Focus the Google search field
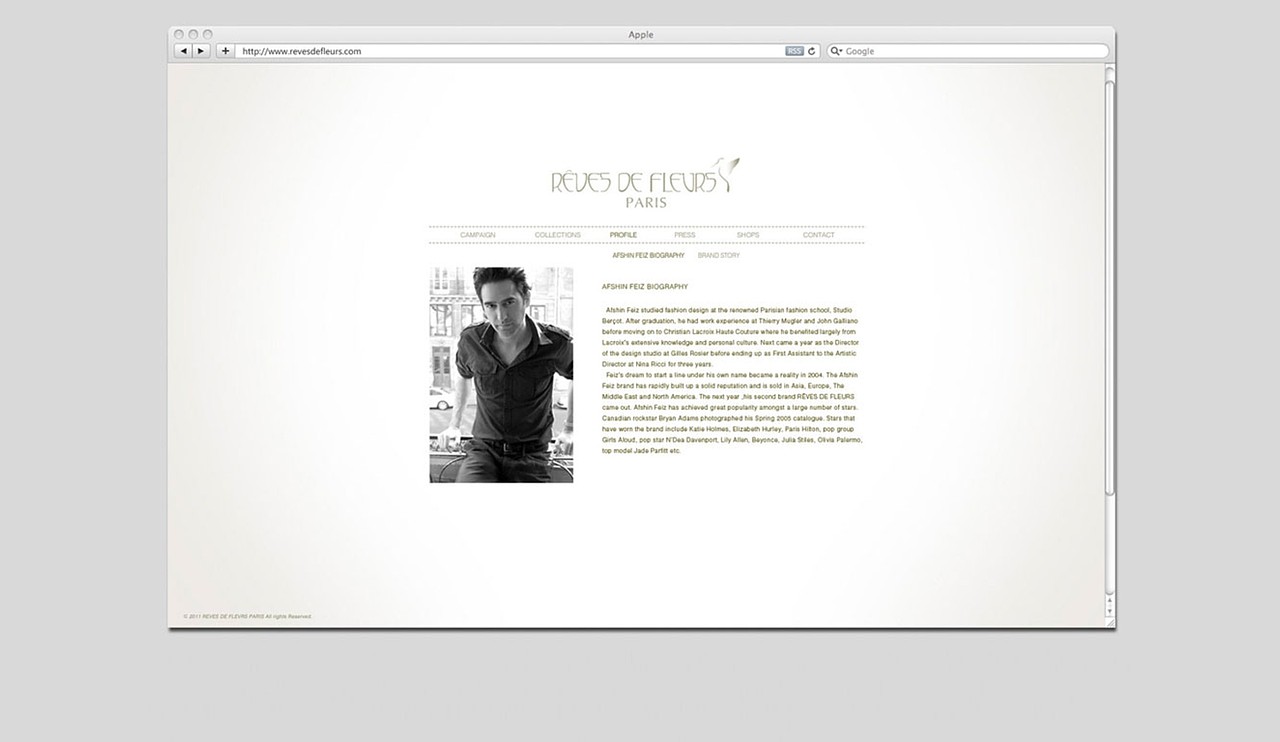Screen dimensions: 1280x742 [x=968, y=51]
